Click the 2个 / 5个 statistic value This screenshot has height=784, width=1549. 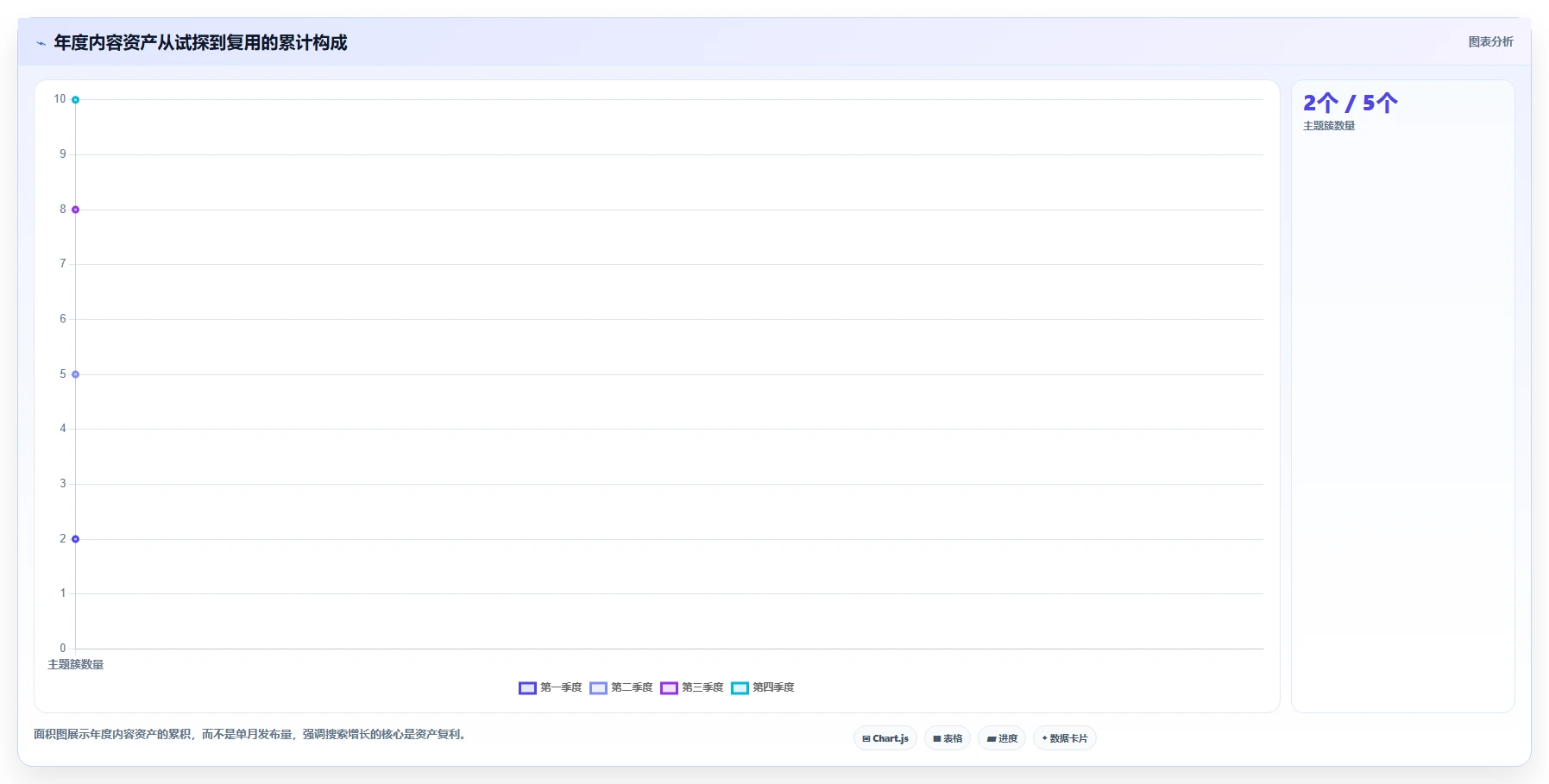tap(1351, 103)
